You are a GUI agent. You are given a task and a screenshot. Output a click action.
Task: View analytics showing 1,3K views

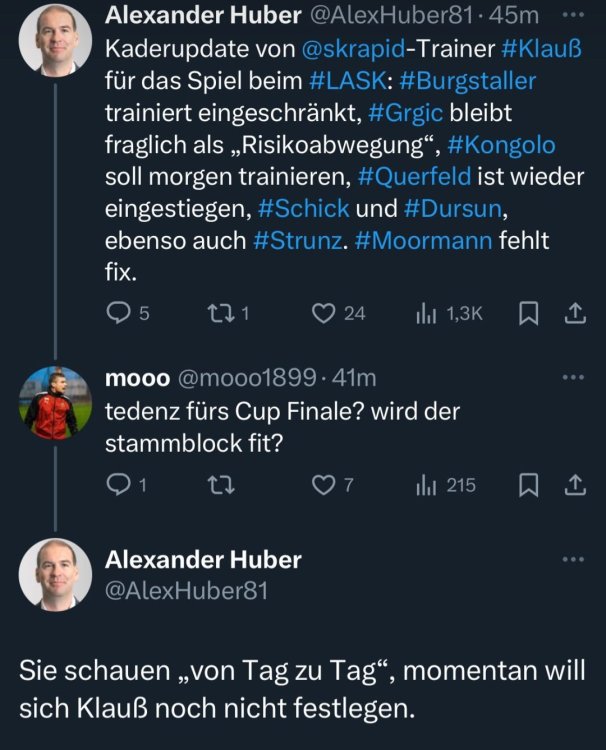pyautogui.click(x=424, y=313)
